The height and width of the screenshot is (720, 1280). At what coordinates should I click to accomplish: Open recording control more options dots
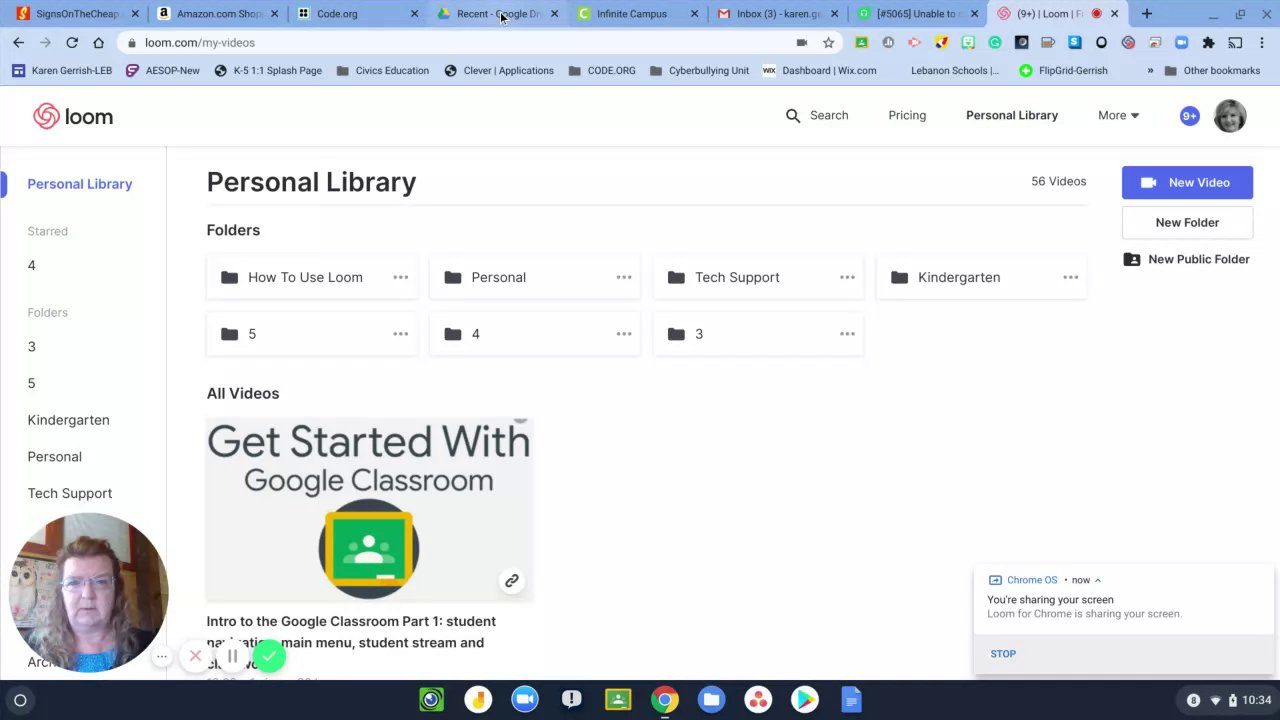click(161, 657)
